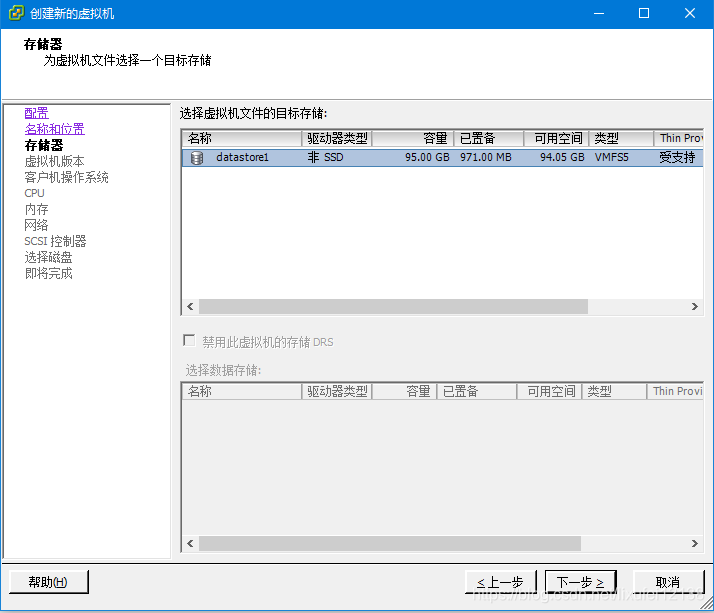Sort upper table by 容量 column

coord(413,138)
